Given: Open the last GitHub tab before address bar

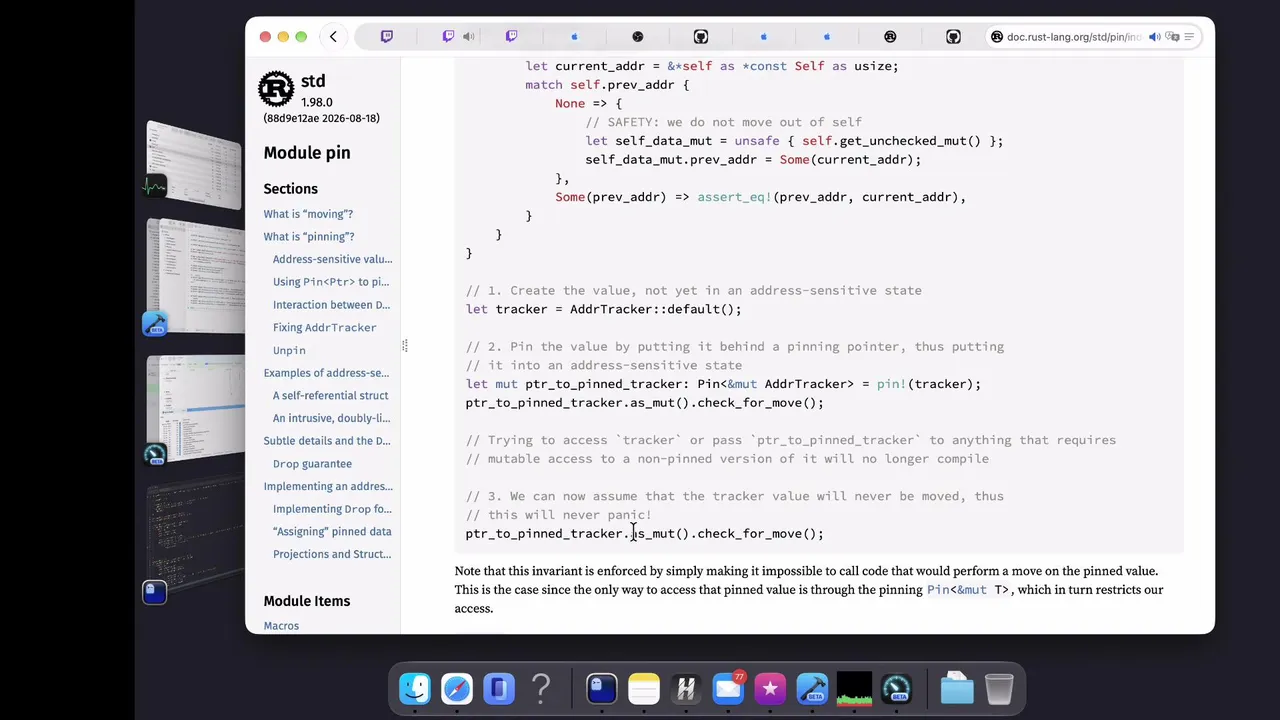Looking at the screenshot, I should (x=953, y=37).
